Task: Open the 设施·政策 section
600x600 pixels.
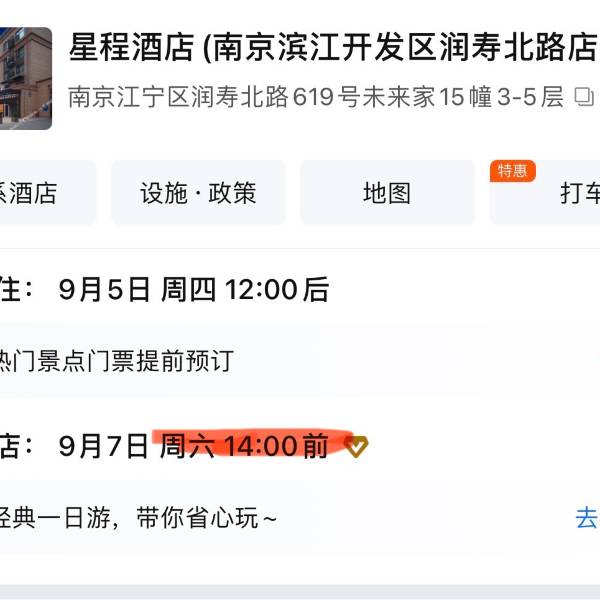Action: point(198,193)
